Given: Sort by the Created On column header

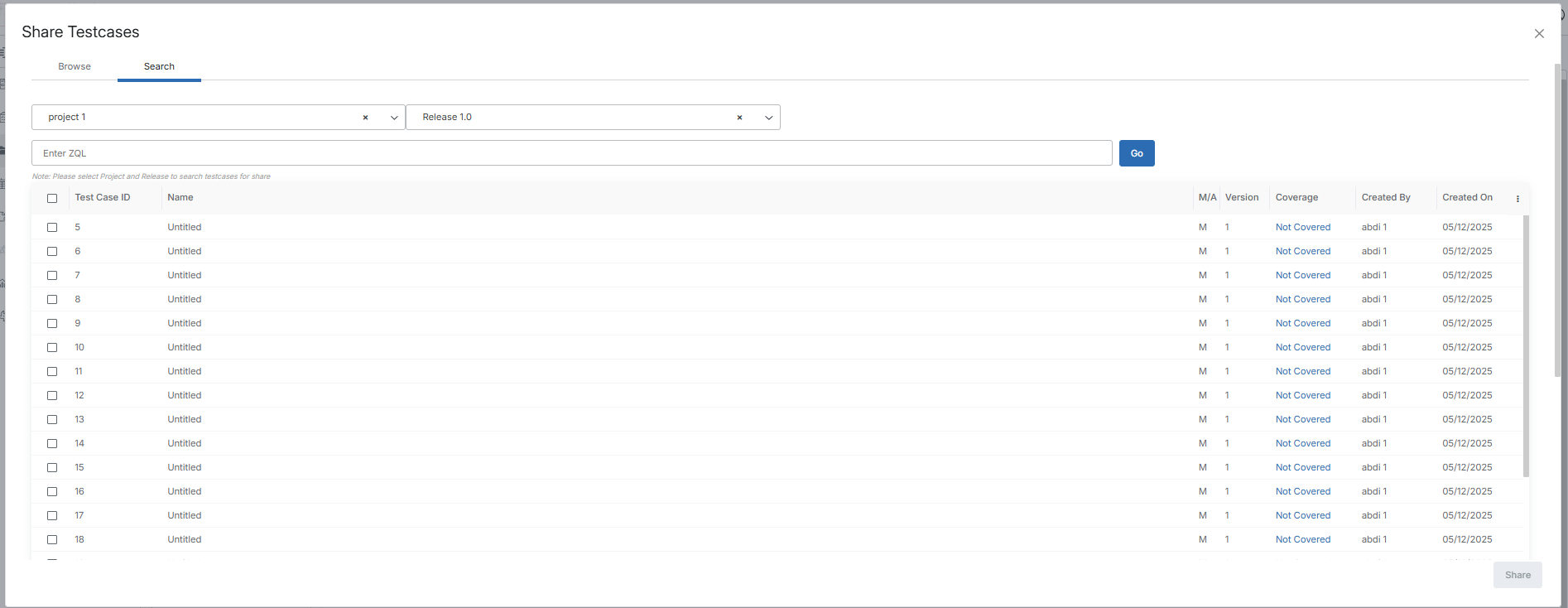Looking at the screenshot, I should tap(1467, 197).
